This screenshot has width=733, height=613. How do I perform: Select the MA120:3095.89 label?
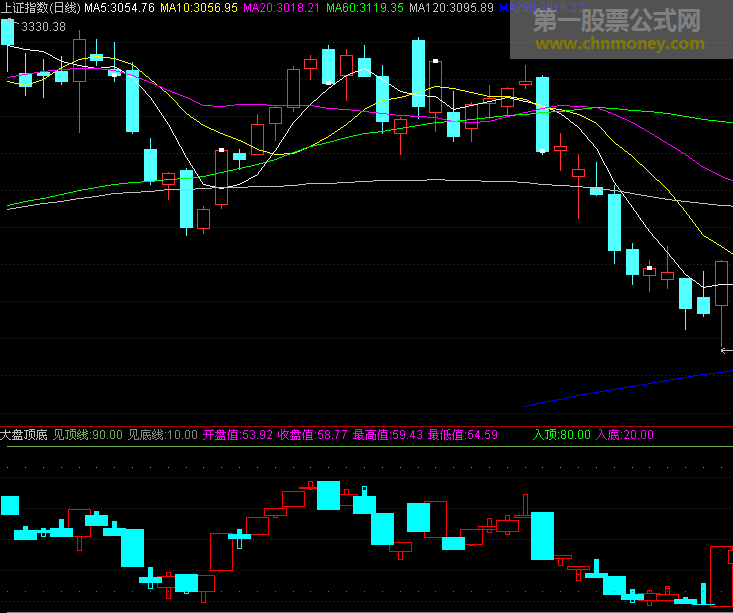(x=451, y=8)
